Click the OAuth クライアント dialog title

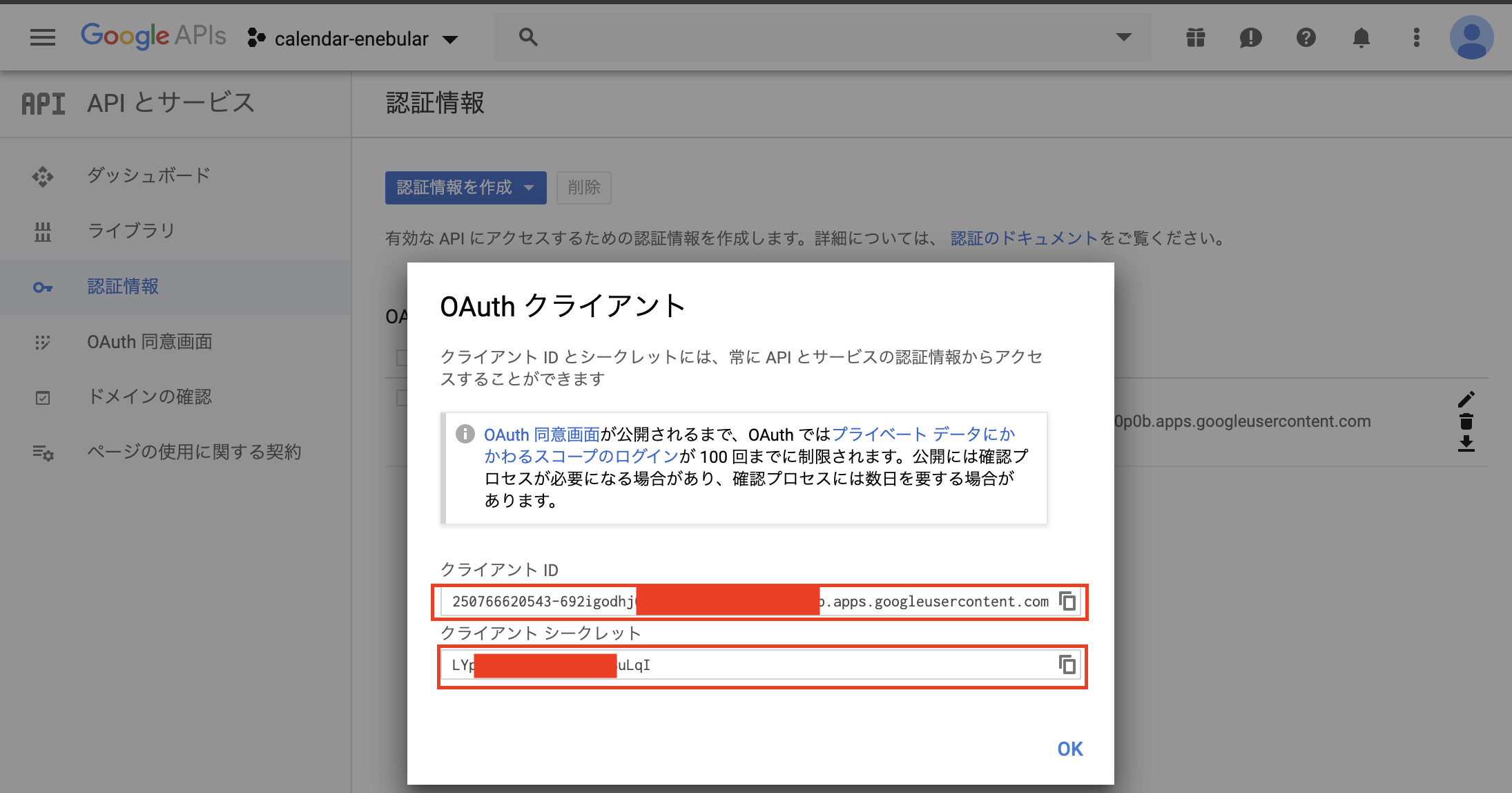tap(563, 306)
